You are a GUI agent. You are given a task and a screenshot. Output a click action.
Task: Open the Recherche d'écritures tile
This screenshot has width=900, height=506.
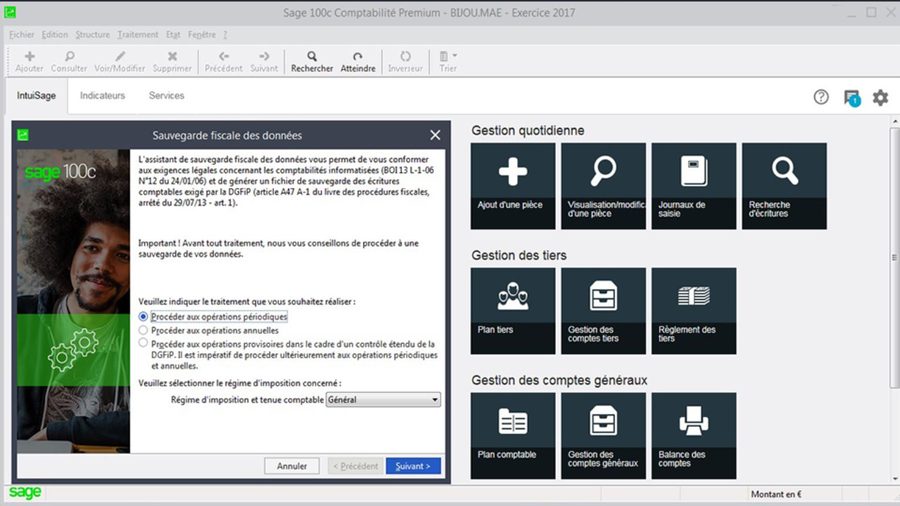[x=784, y=186]
